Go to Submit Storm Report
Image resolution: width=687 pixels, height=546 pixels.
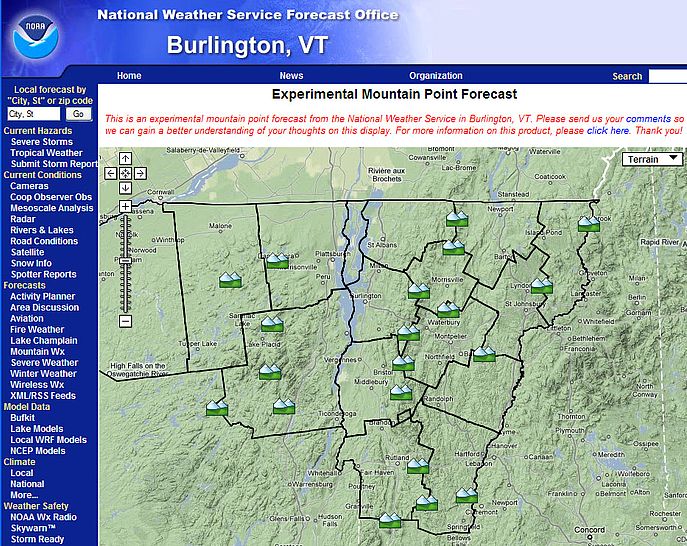[54, 164]
